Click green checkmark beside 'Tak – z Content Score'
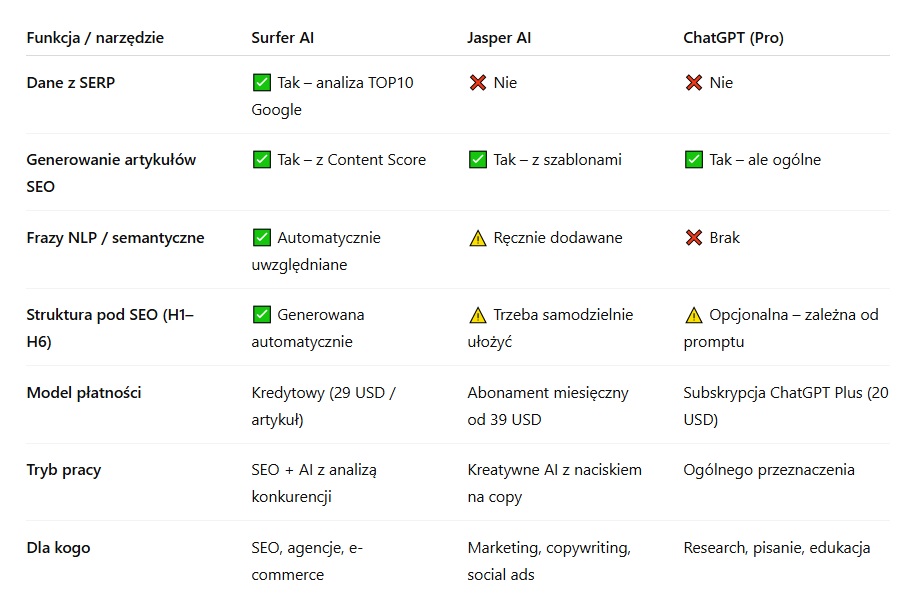Image resolution: width=914 pixels, height=600 pixels. pyautogui.click(x=262, y=160)
